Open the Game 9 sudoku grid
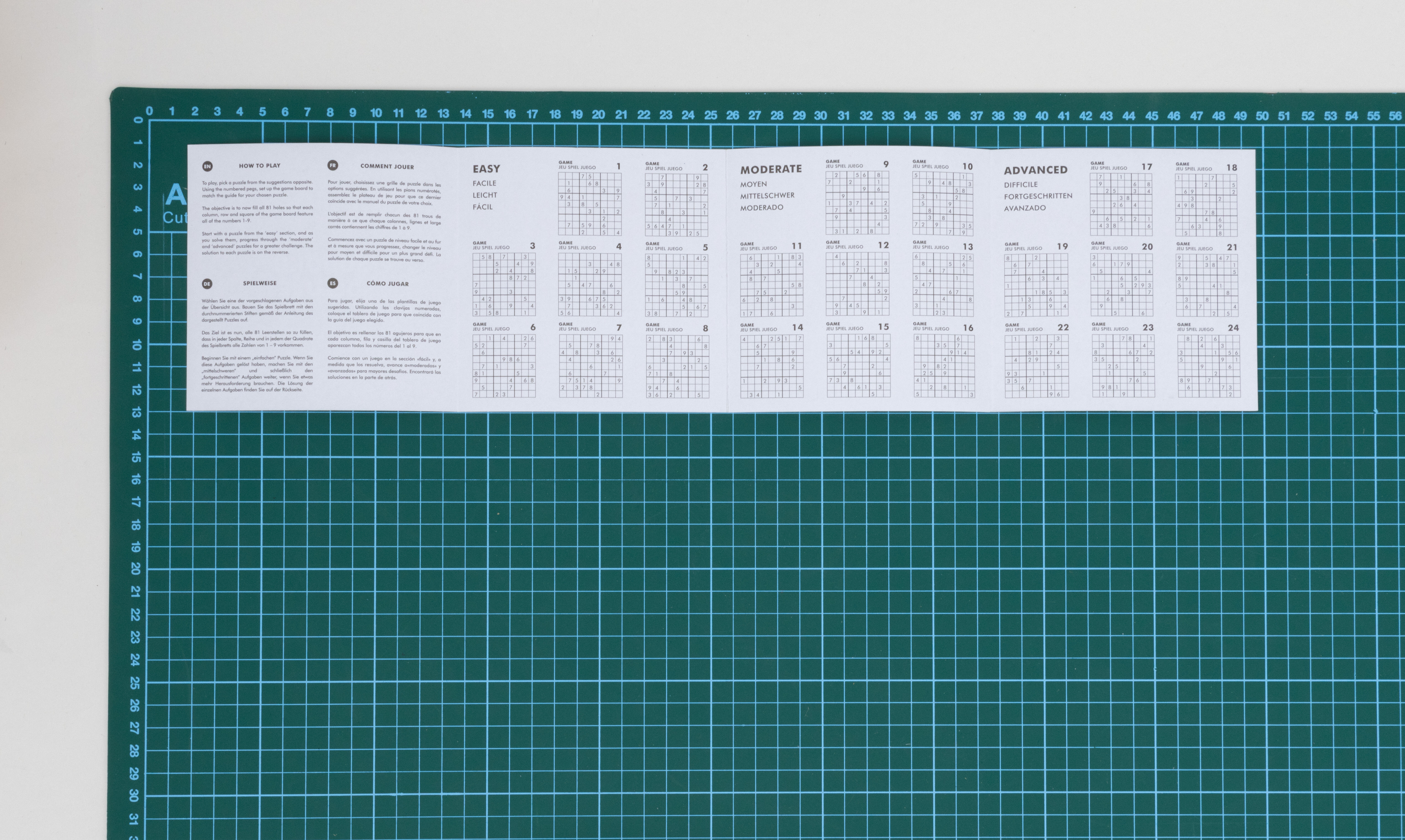This screenshot has height=840, width=1405. [x=857, y=203]
